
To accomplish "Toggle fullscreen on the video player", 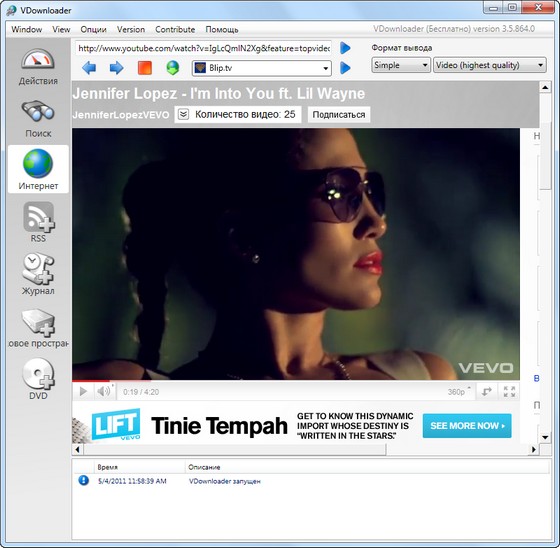I will point(509,392).
